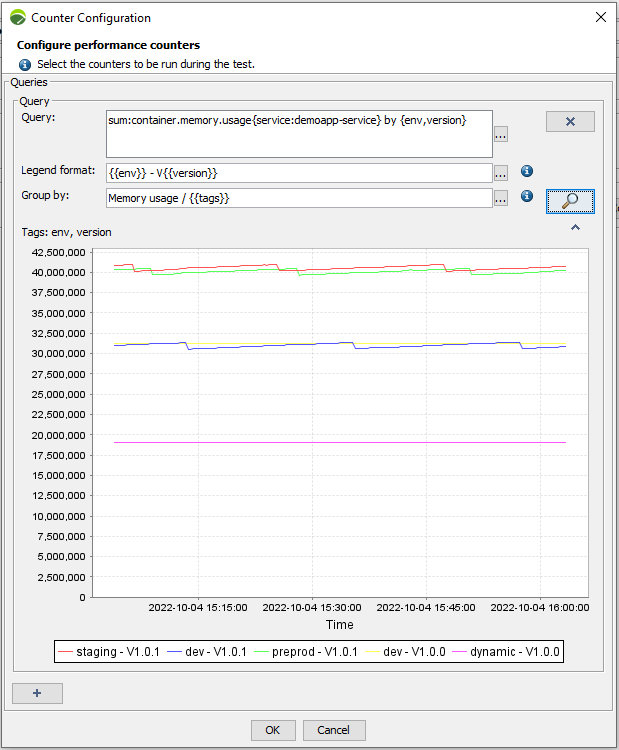Click info icon next to Legend format
The image size is (619, 750).
point(527,171)
